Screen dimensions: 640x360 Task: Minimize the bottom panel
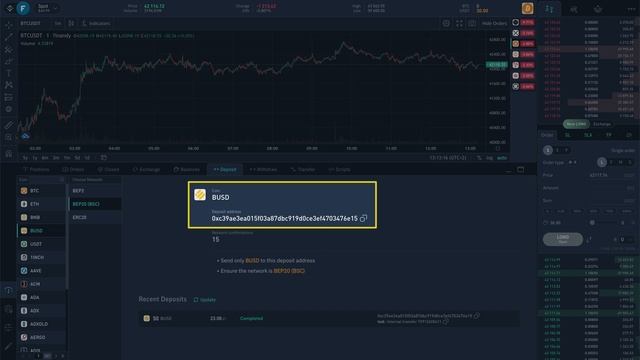pos(508,171)
